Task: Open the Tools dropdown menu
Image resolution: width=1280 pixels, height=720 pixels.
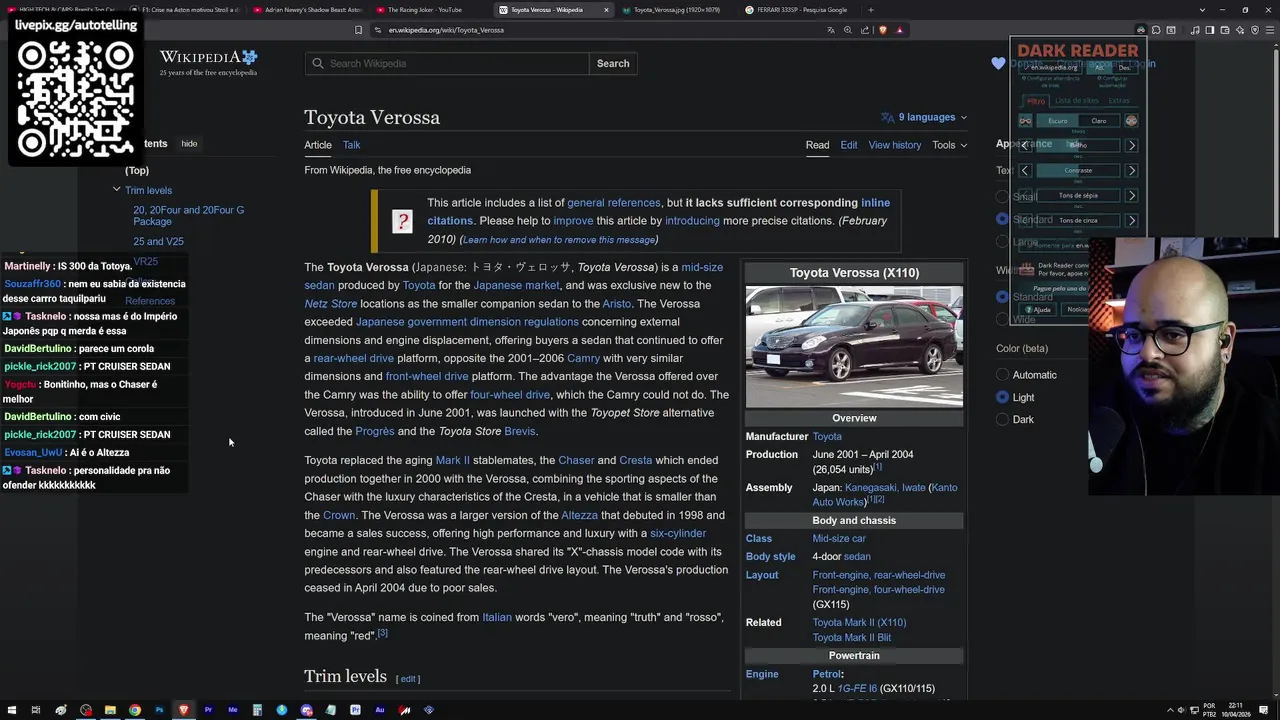Action: [950, 145]
